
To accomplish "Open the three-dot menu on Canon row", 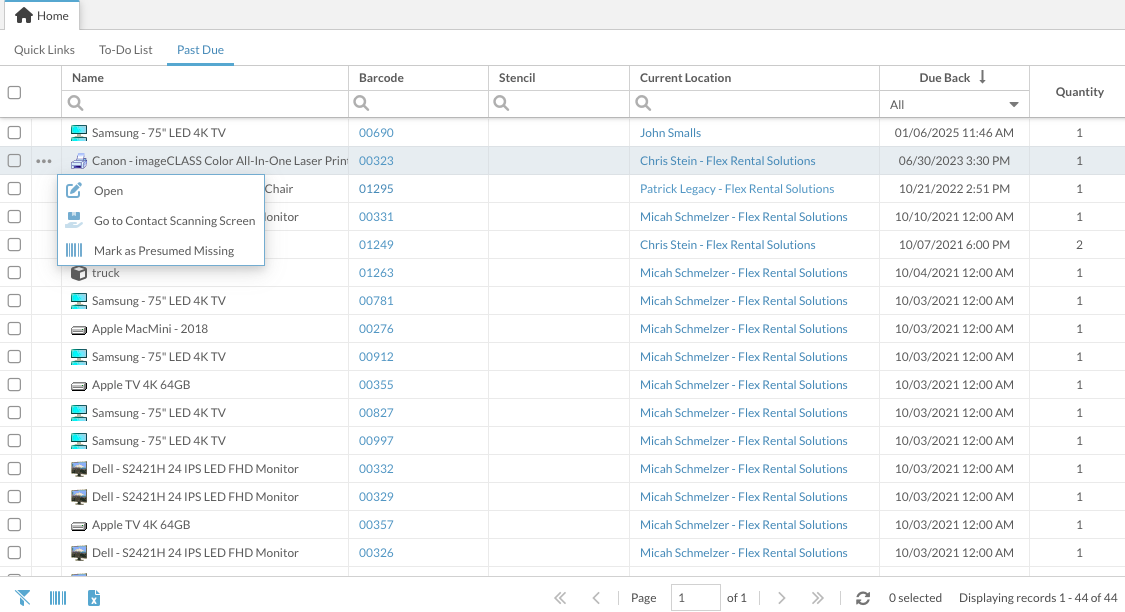I will click(x=44, y=161).
